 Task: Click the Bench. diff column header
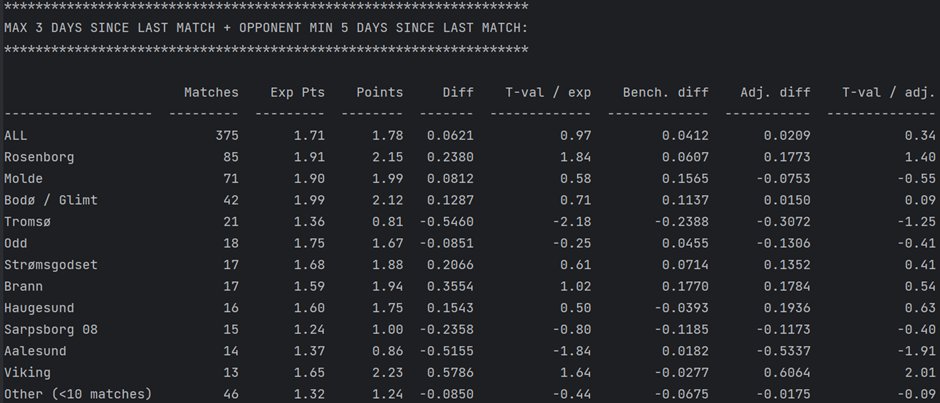coord(665,92)
